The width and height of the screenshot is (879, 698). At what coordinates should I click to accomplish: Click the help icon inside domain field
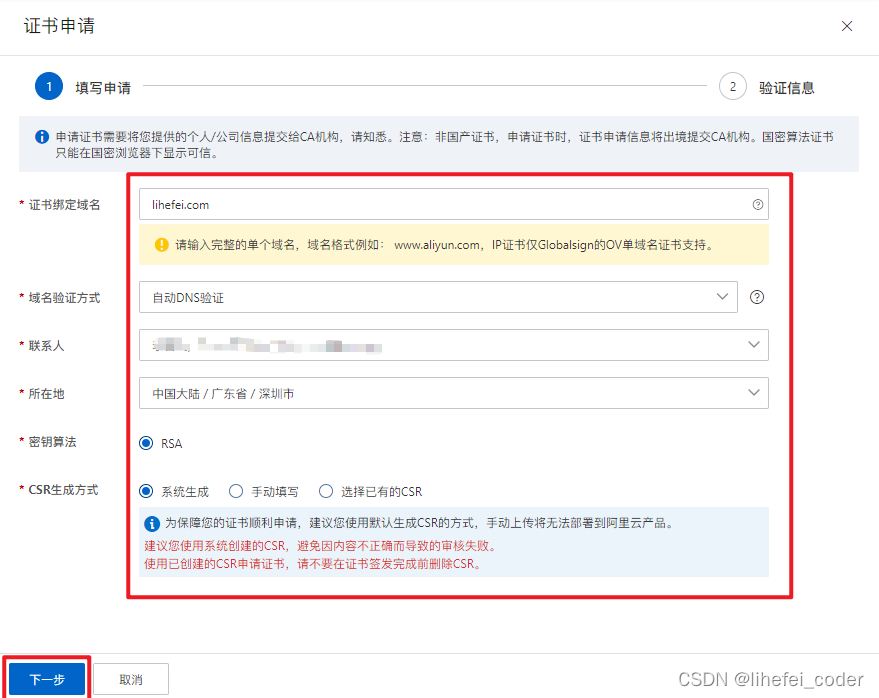(x=757, y=205)
